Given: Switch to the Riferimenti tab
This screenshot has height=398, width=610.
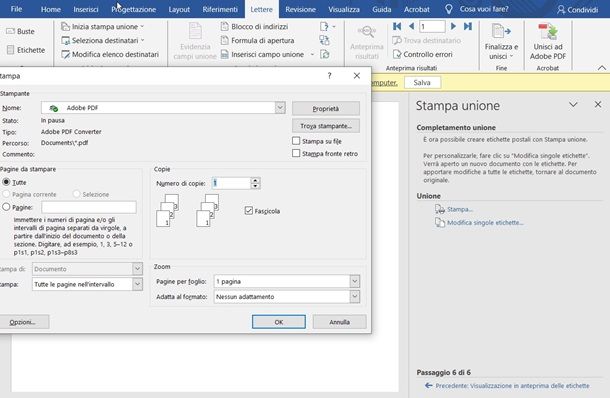Looking at the screenshot, I should tap(220, 9).
